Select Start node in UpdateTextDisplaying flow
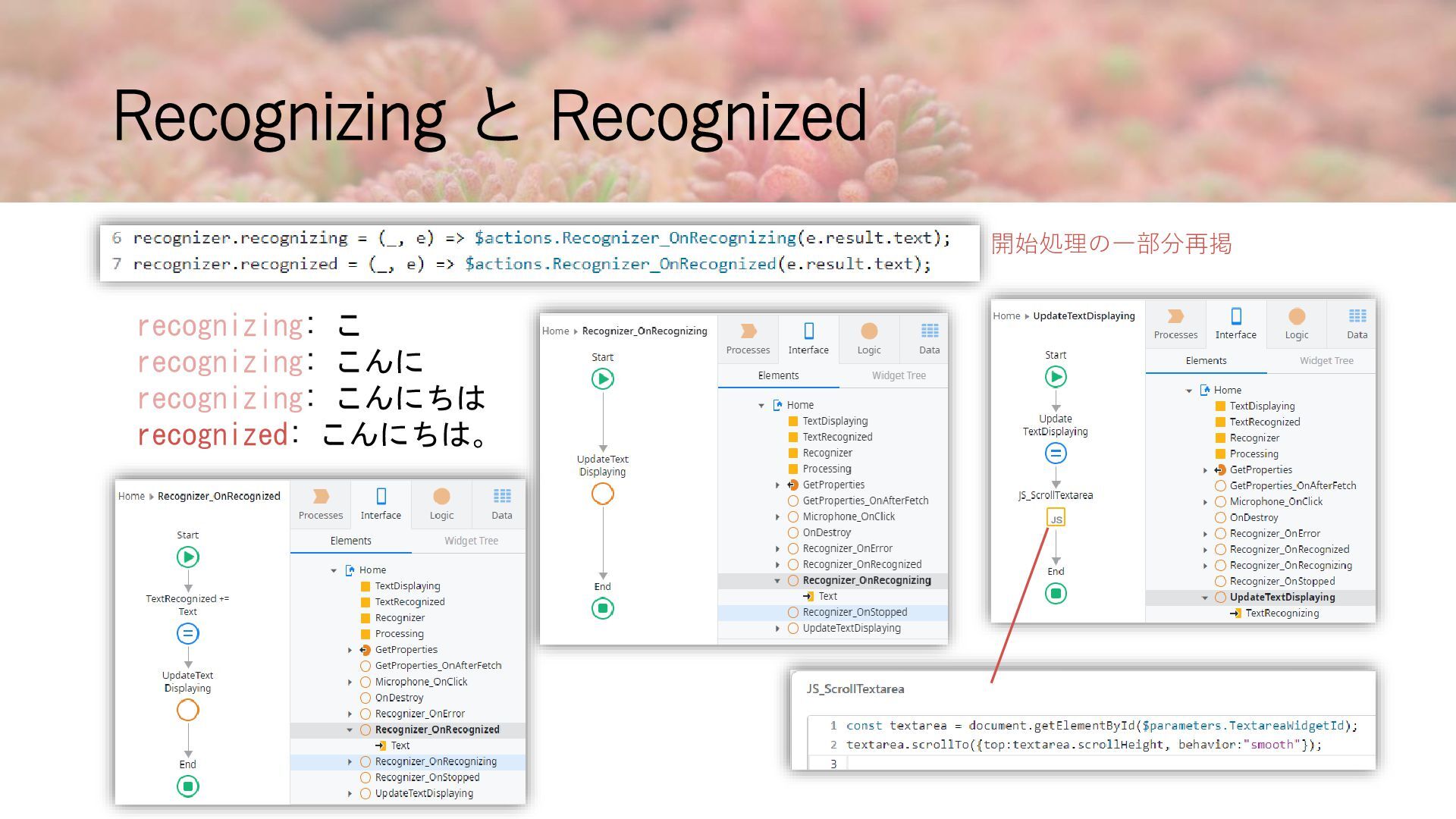Viewport: 1456px width, 819px height. (x=1056, y=376)
